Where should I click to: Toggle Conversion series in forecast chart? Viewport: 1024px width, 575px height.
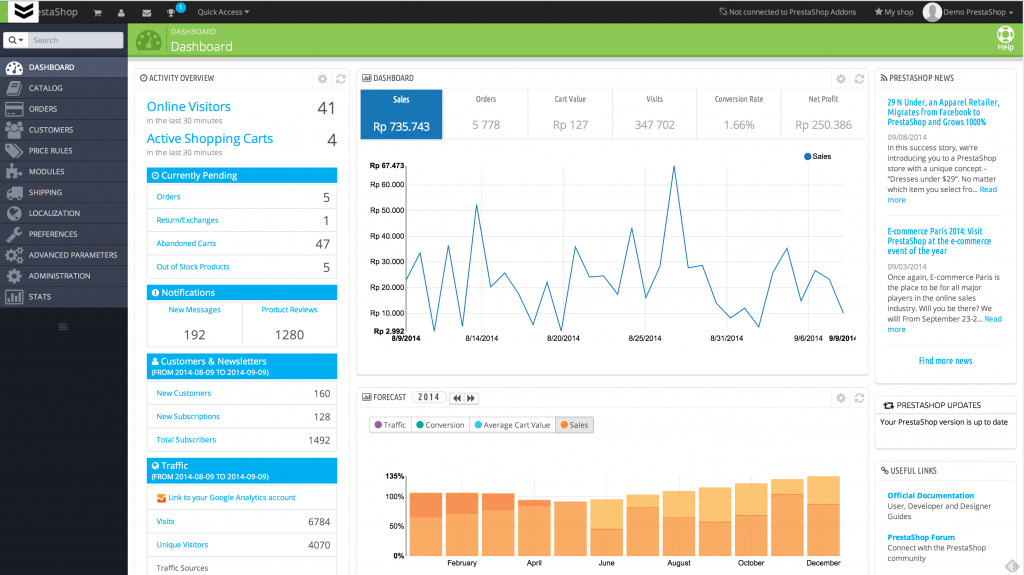440,425
